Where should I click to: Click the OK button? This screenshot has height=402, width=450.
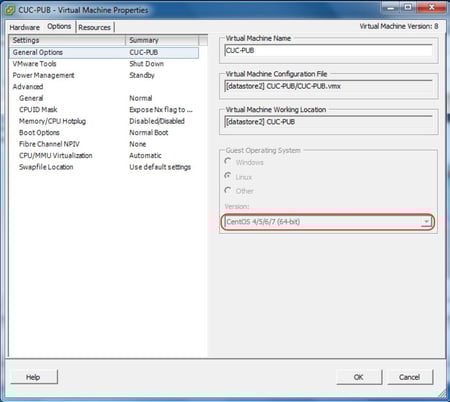pyautogui.click(x=359, y=377)
